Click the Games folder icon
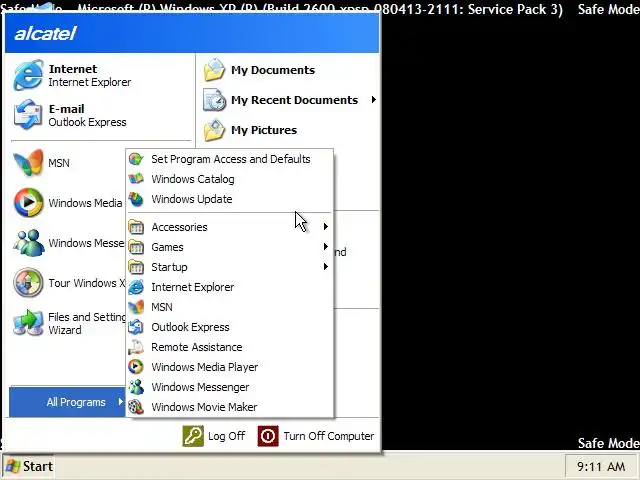The height and width of the screenshot is (480, 640). 136,247
